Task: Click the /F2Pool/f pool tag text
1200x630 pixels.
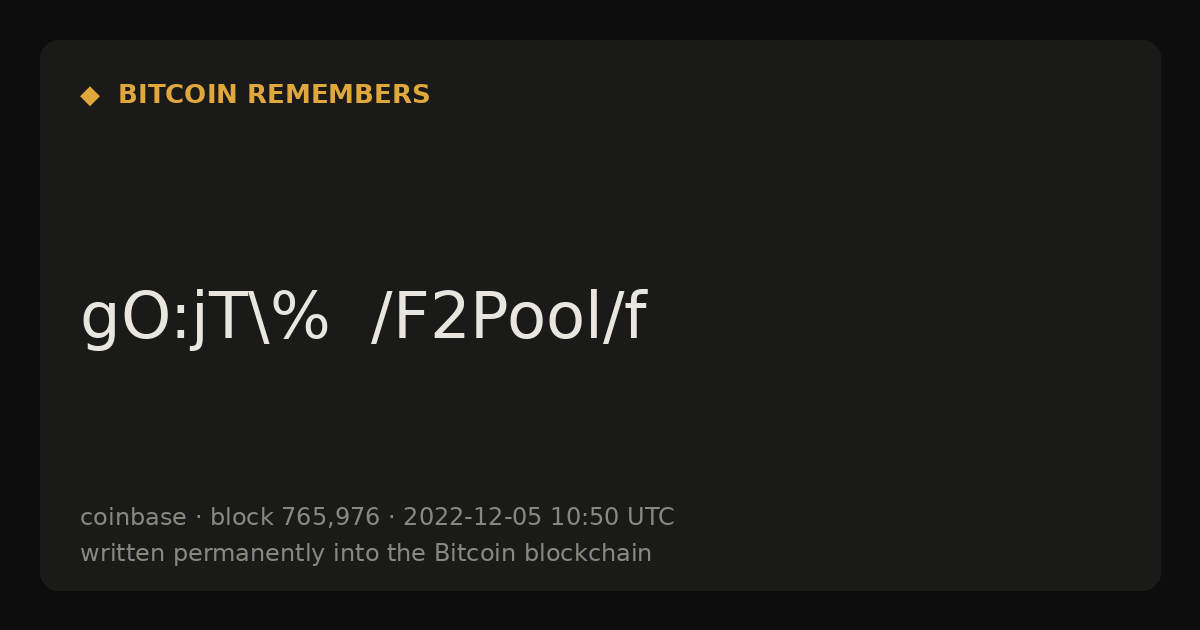Action: click(x=508, y=318)
